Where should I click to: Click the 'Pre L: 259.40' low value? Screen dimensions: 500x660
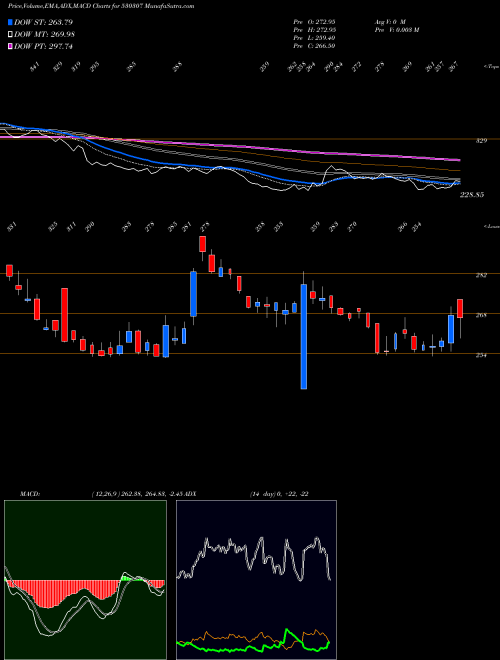(314, 38)
